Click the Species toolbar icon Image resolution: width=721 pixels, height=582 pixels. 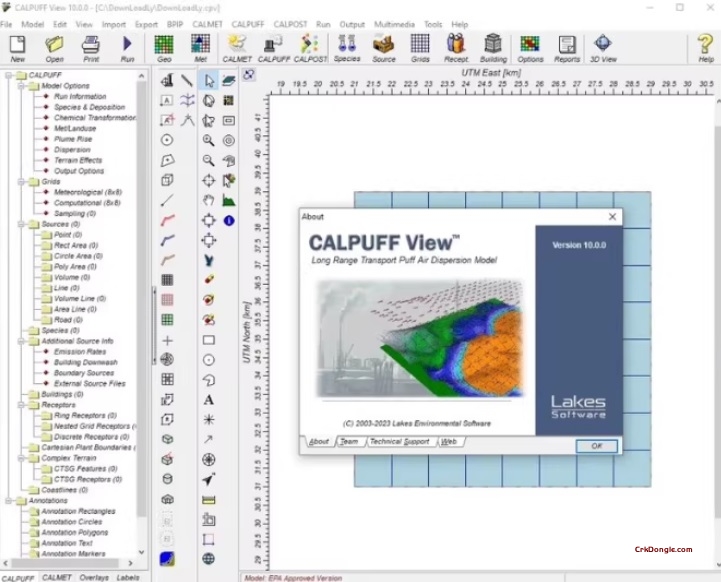(x=347, y=48)
